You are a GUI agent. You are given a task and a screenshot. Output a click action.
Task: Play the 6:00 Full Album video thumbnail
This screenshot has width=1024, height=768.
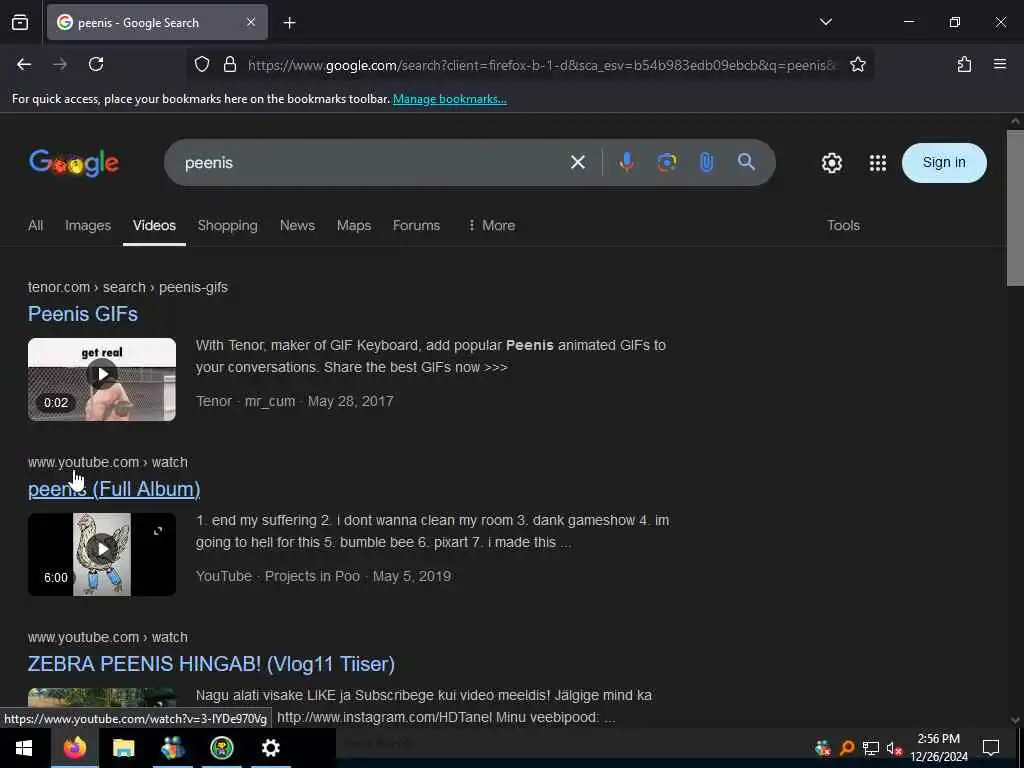click(x=102, y=554)
